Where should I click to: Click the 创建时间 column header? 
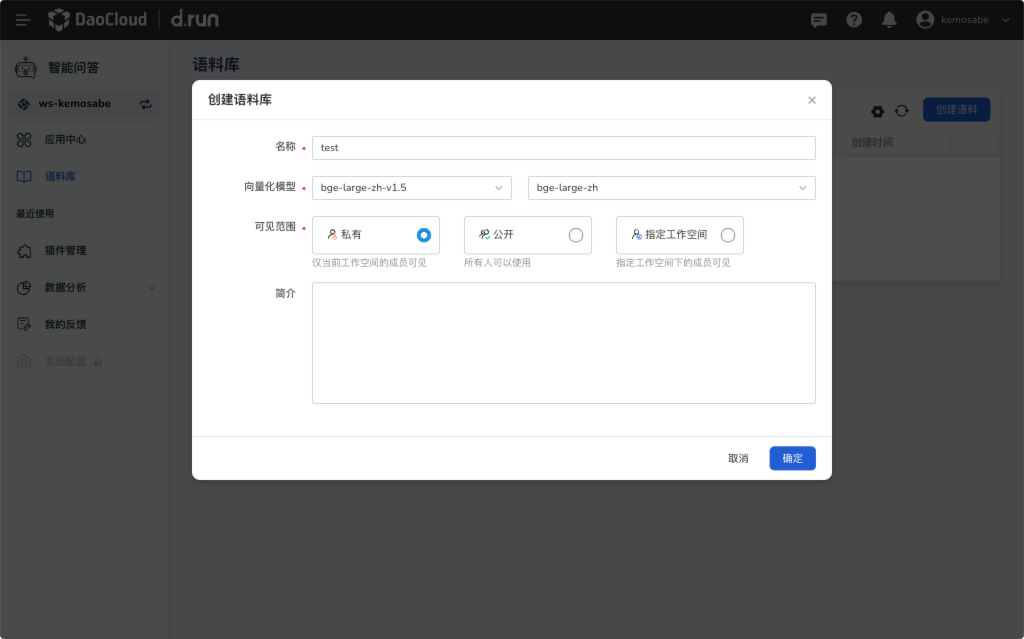[x=872, y=142]
